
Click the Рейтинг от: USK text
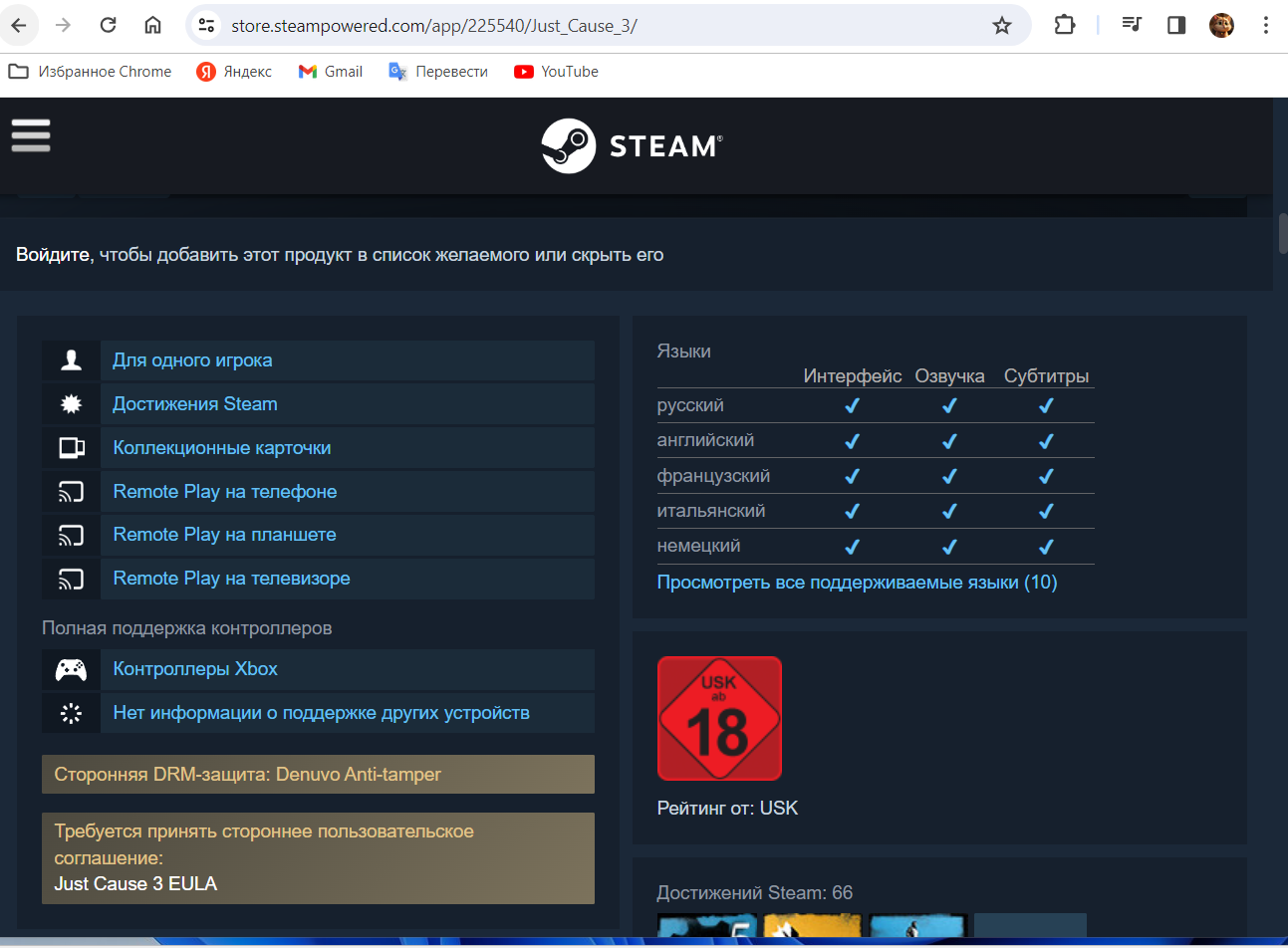point(727,809)
